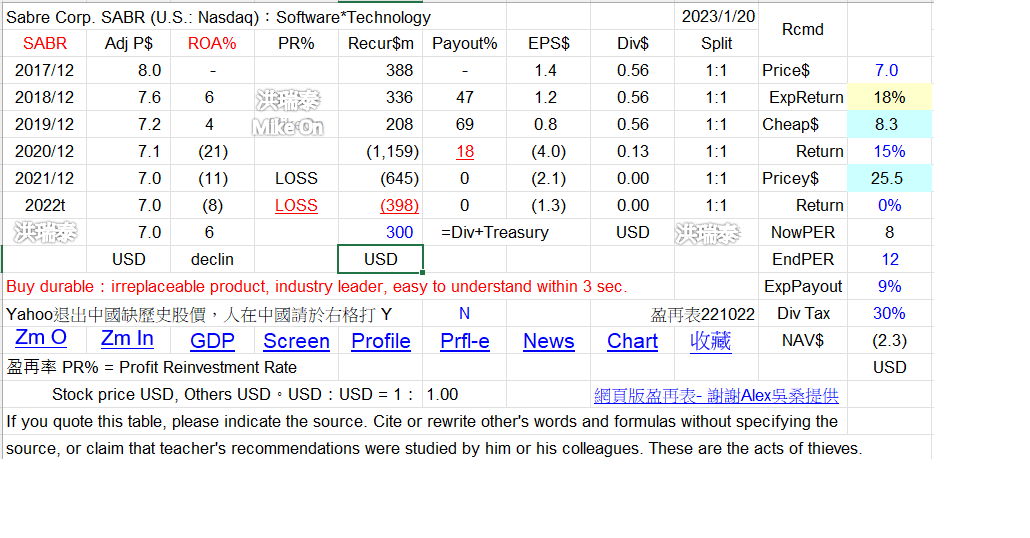Screen dimensions: 1030x538
Task: Select the NAV$ value (2.3)
Action: (889, 340)
